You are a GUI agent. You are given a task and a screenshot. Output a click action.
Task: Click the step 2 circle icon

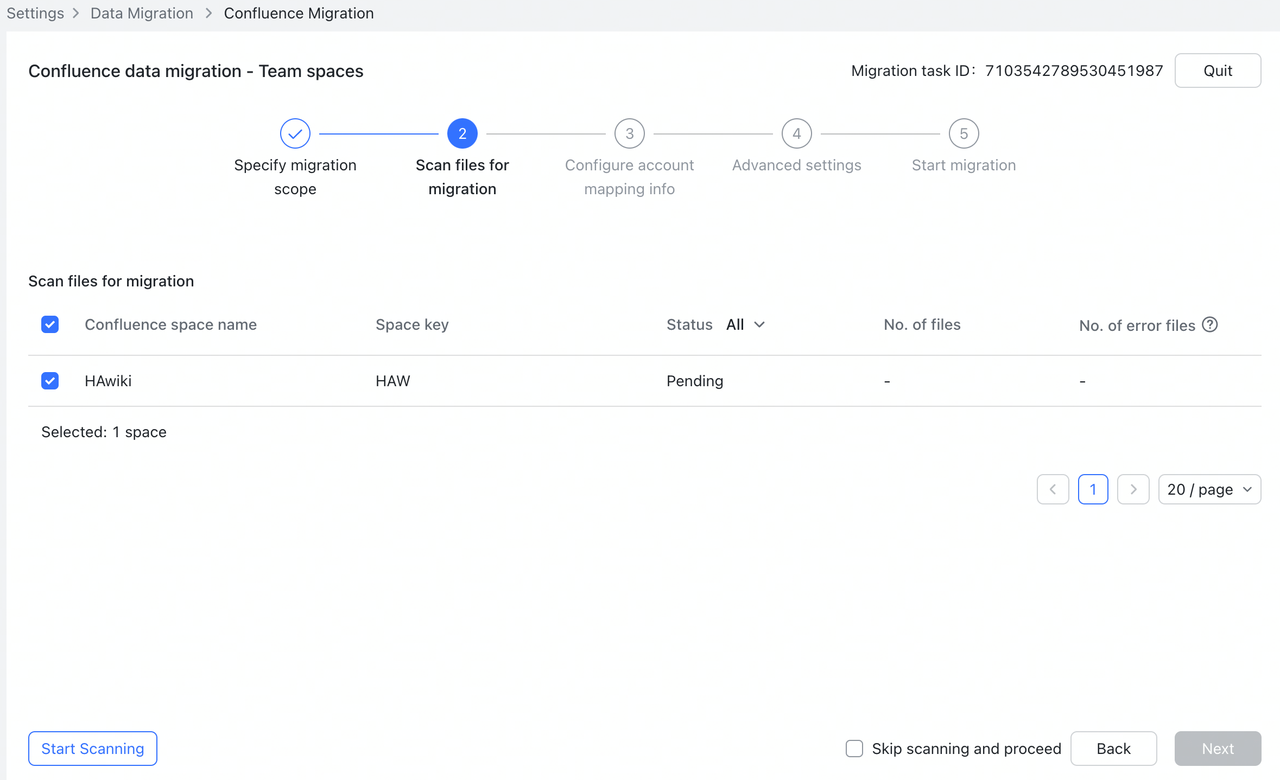[462, 133]
